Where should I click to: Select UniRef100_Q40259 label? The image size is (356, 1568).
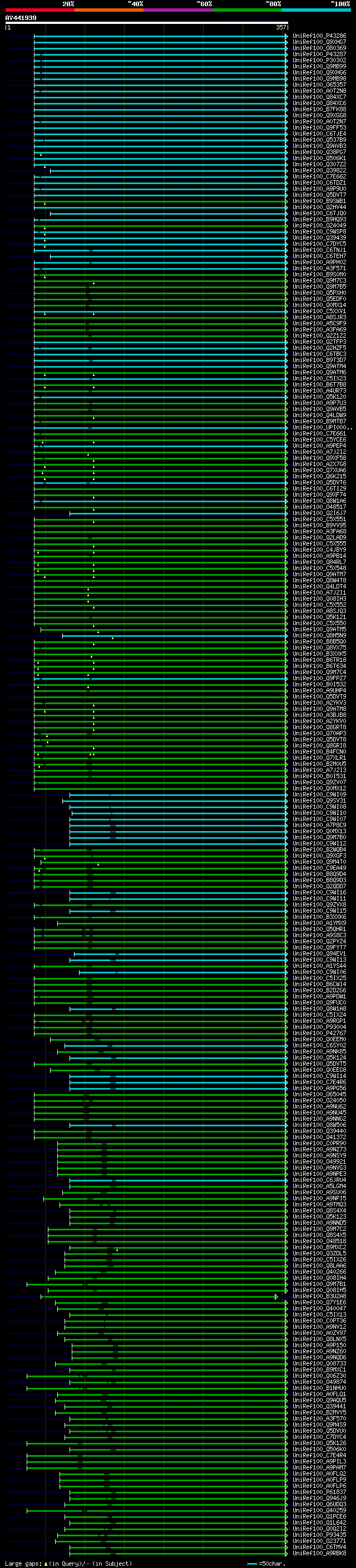pyautogui.click(x=319, y=1510)
